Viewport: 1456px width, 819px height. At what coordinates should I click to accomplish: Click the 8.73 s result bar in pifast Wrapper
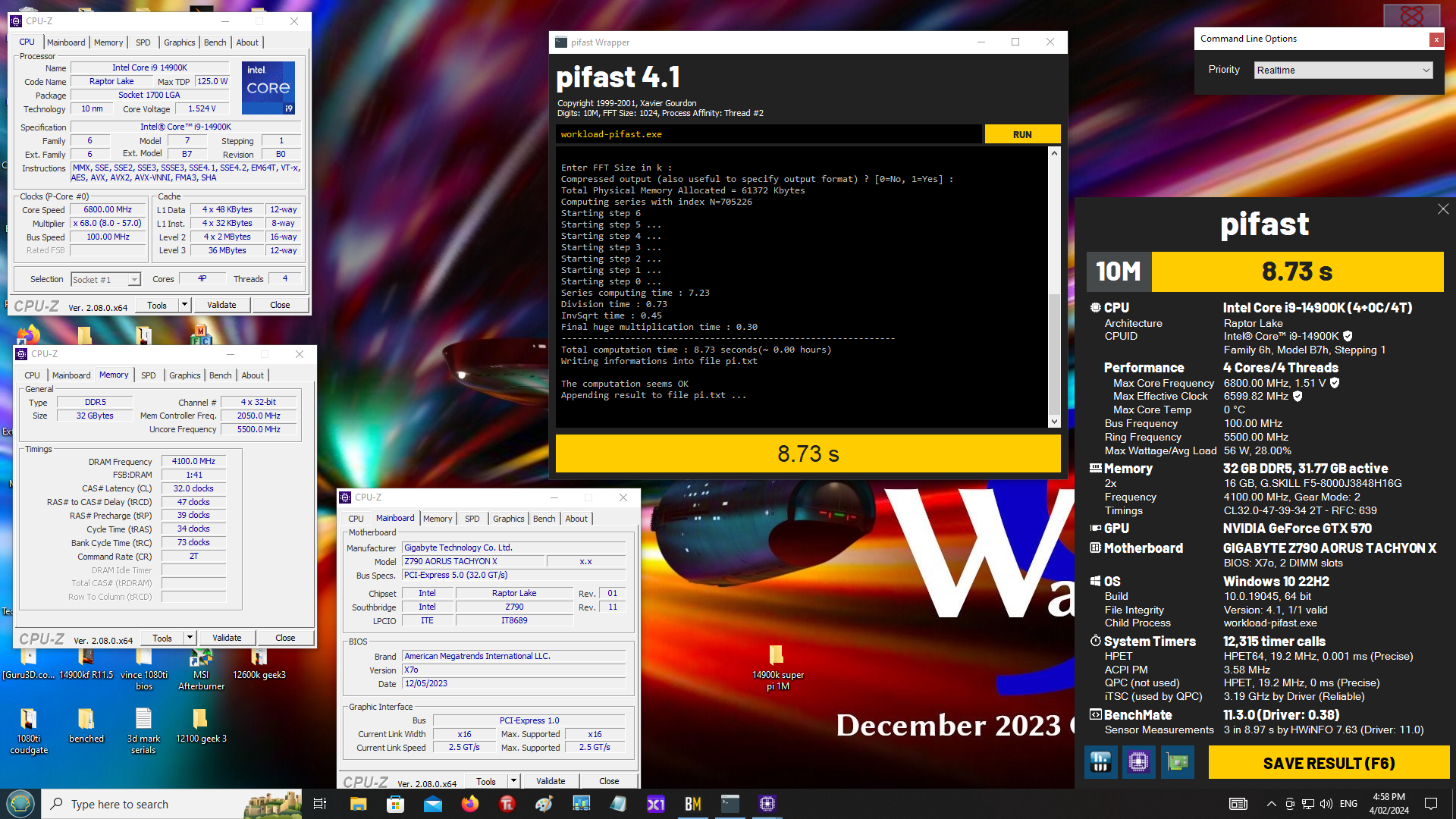point(808,453)
